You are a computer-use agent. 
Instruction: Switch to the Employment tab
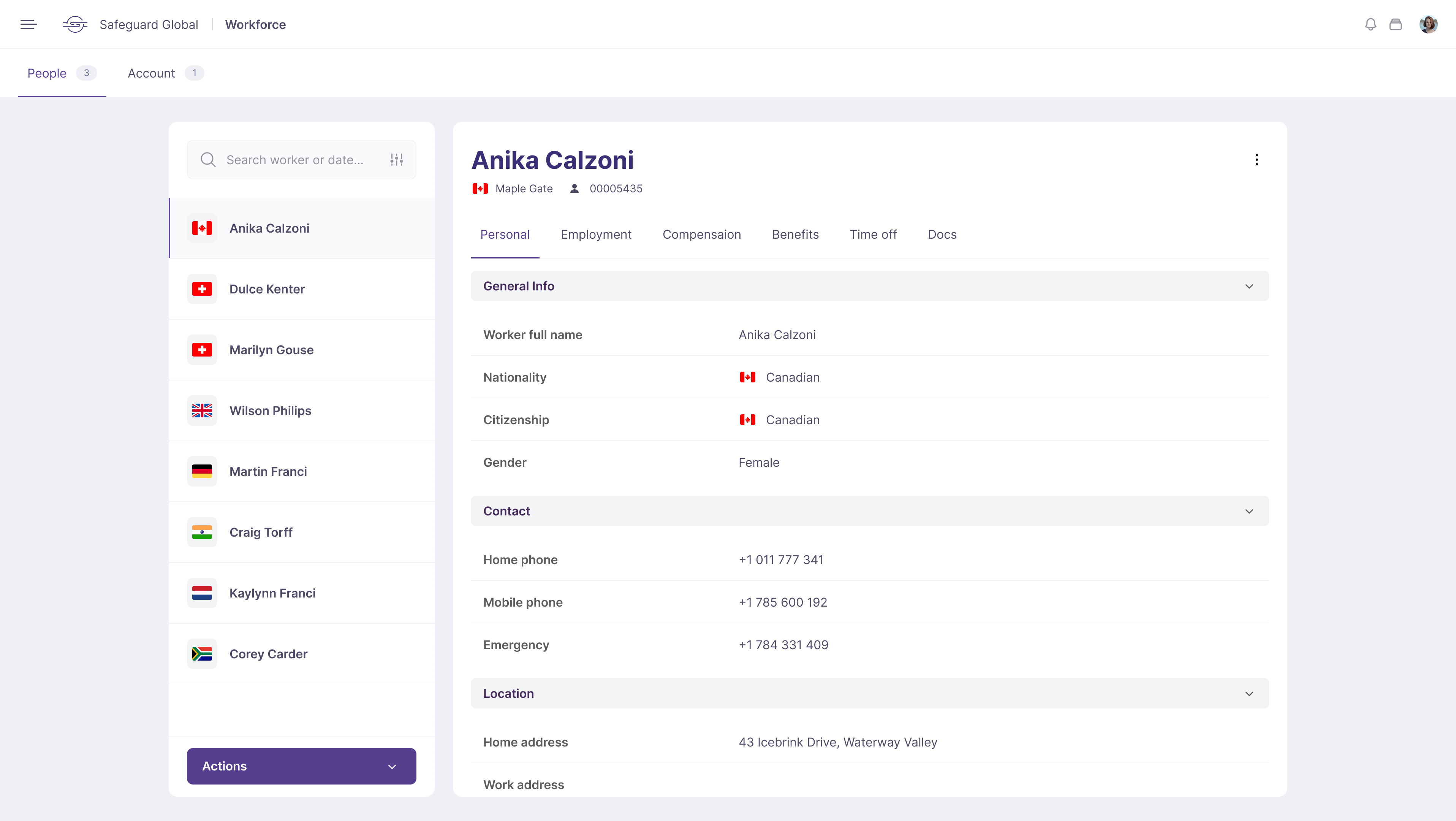pyautogui.click(x=596, y=235)
